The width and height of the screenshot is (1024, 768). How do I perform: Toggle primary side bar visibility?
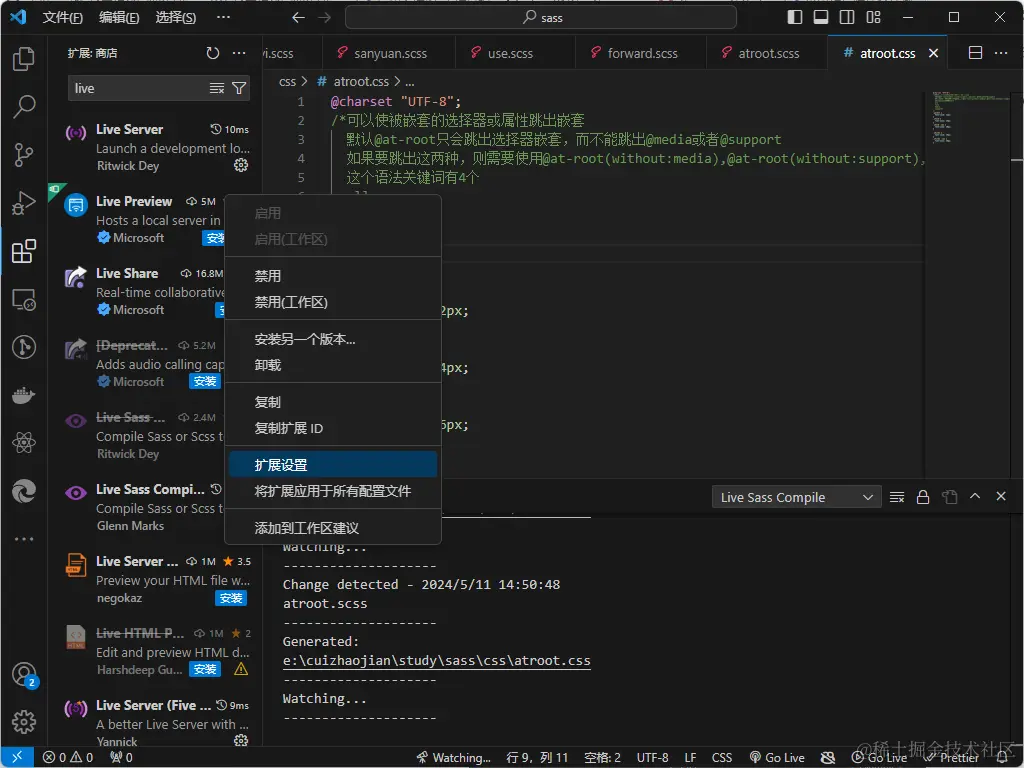pyautogui.click(x=795, y=18)
